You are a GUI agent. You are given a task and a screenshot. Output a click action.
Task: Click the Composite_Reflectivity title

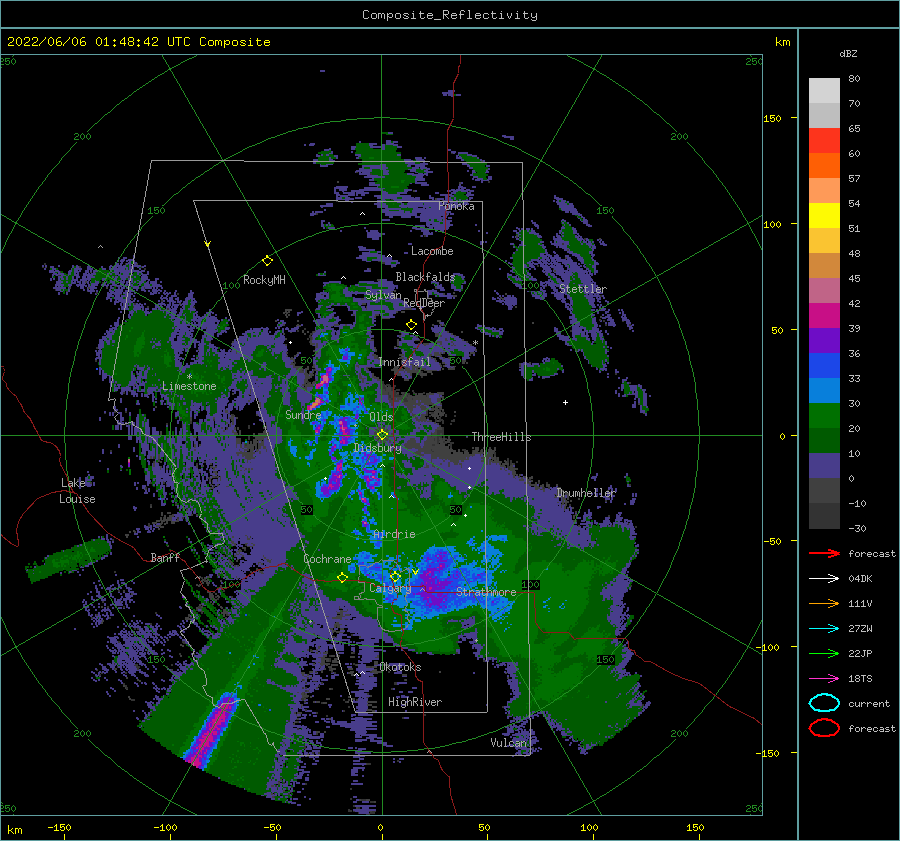pos(450,15)
